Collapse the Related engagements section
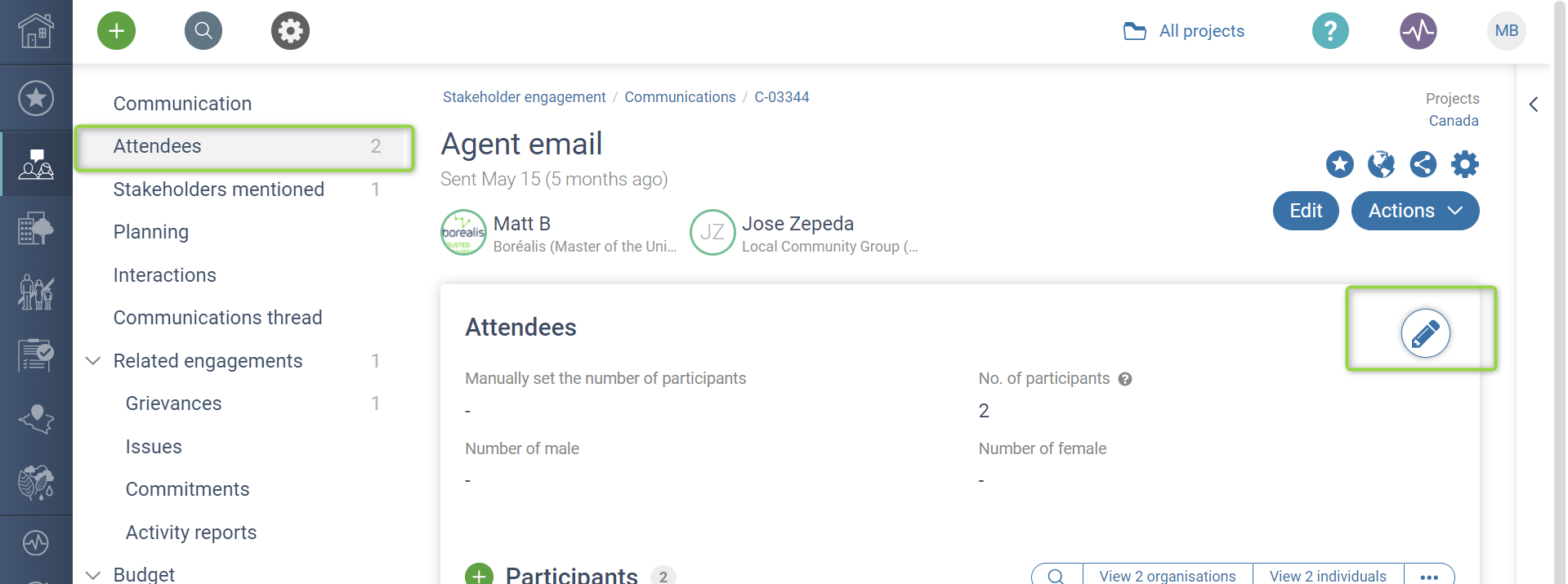 (x=93, y=361)
